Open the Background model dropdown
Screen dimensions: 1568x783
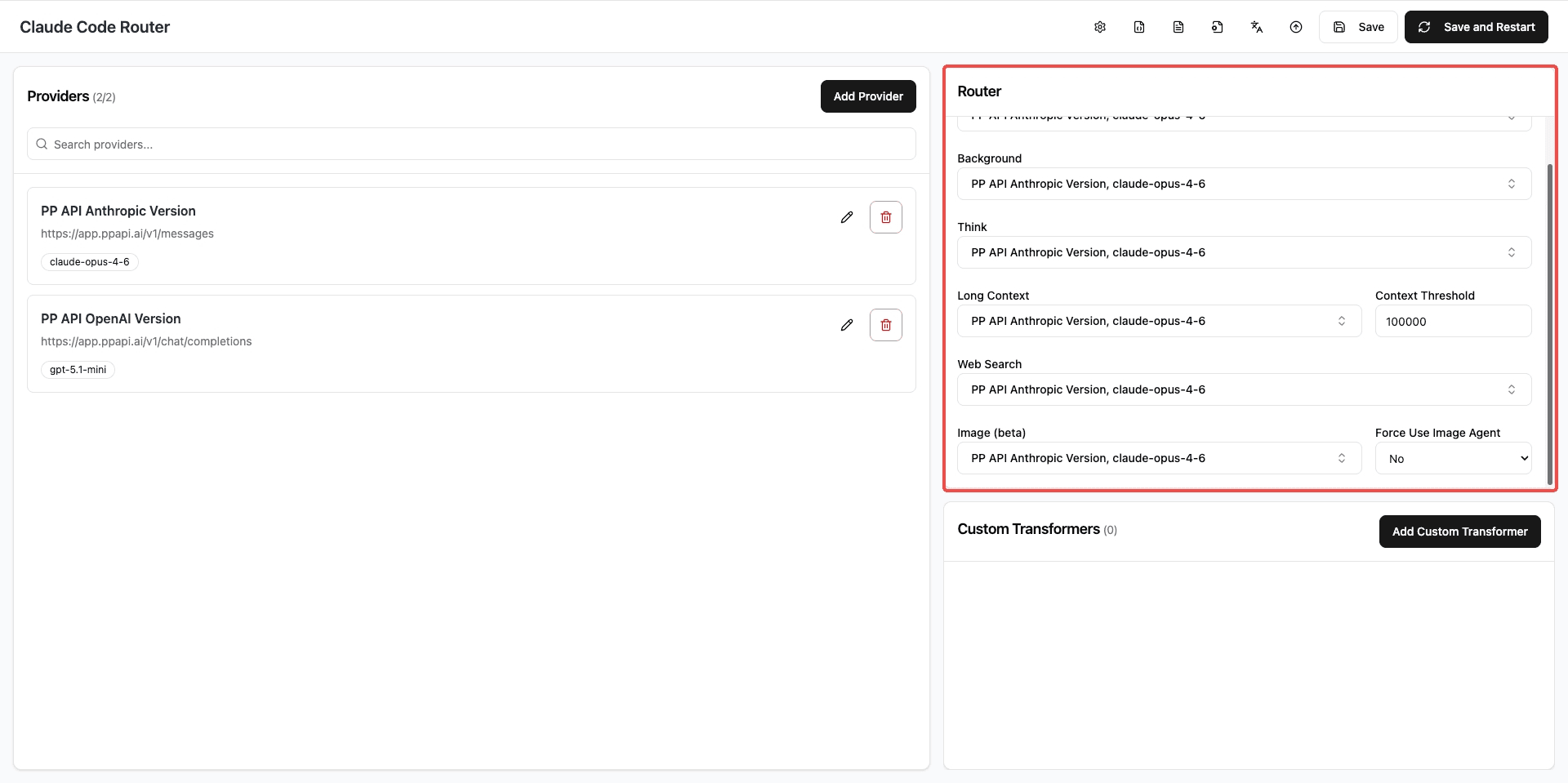(x=1244, y=183)
